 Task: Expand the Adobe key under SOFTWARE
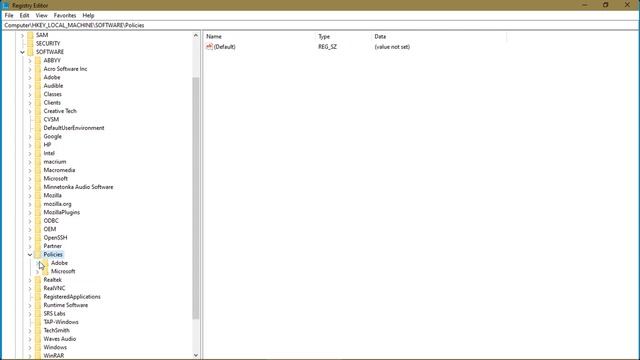tap(30, 78)
